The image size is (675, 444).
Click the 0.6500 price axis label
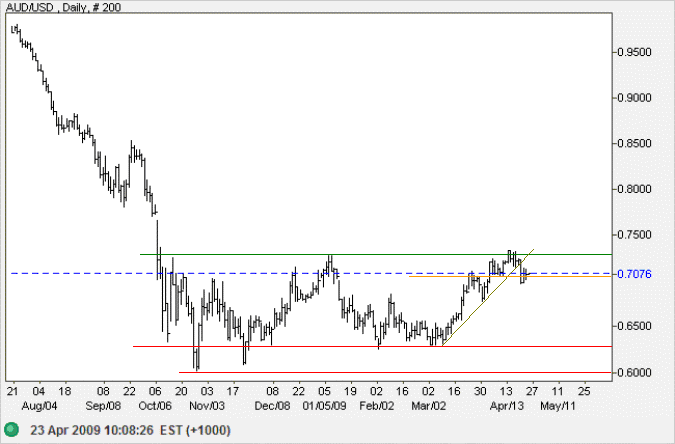(634, 326)
